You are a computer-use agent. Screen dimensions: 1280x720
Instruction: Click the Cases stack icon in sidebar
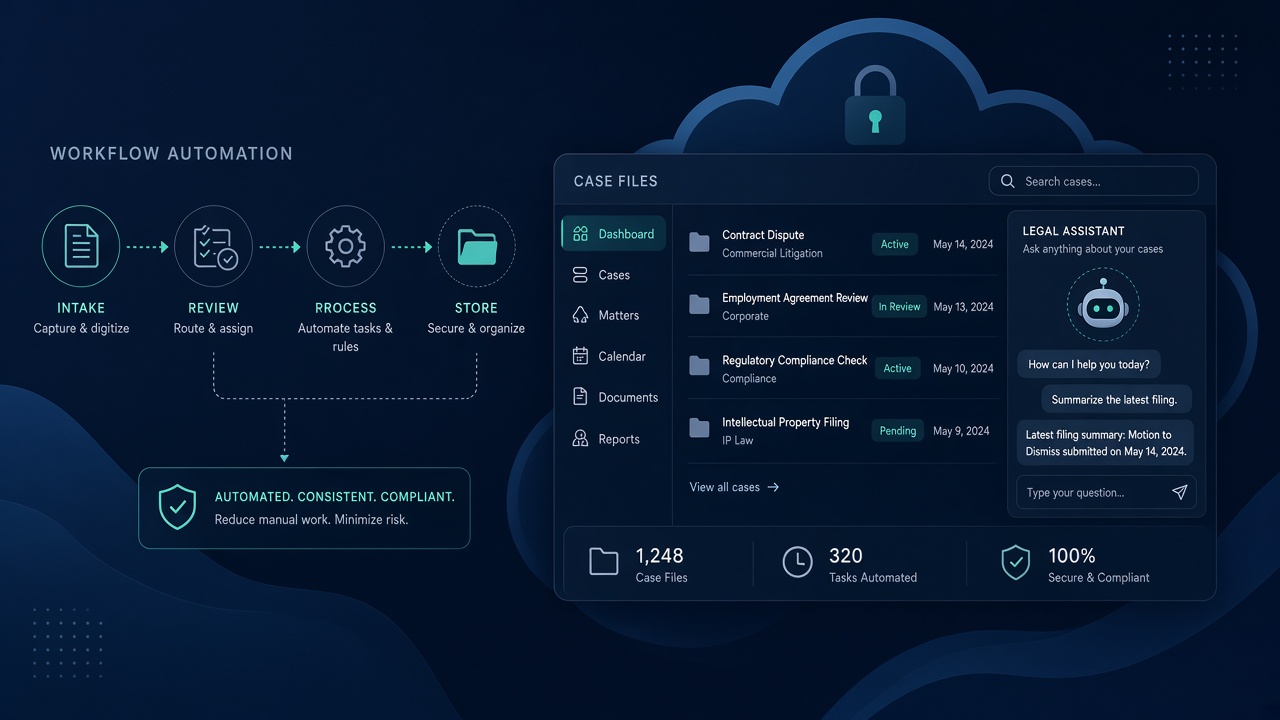click(580, 275)
